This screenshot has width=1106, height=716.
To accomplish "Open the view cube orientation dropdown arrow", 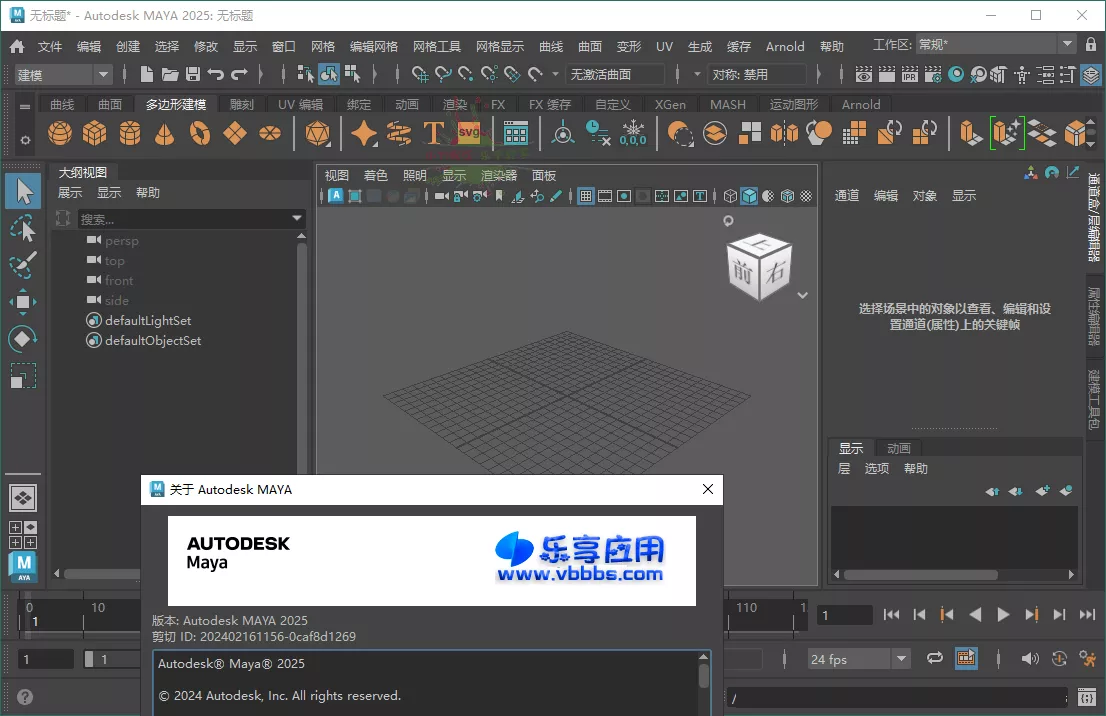I will tap(802, 296).
